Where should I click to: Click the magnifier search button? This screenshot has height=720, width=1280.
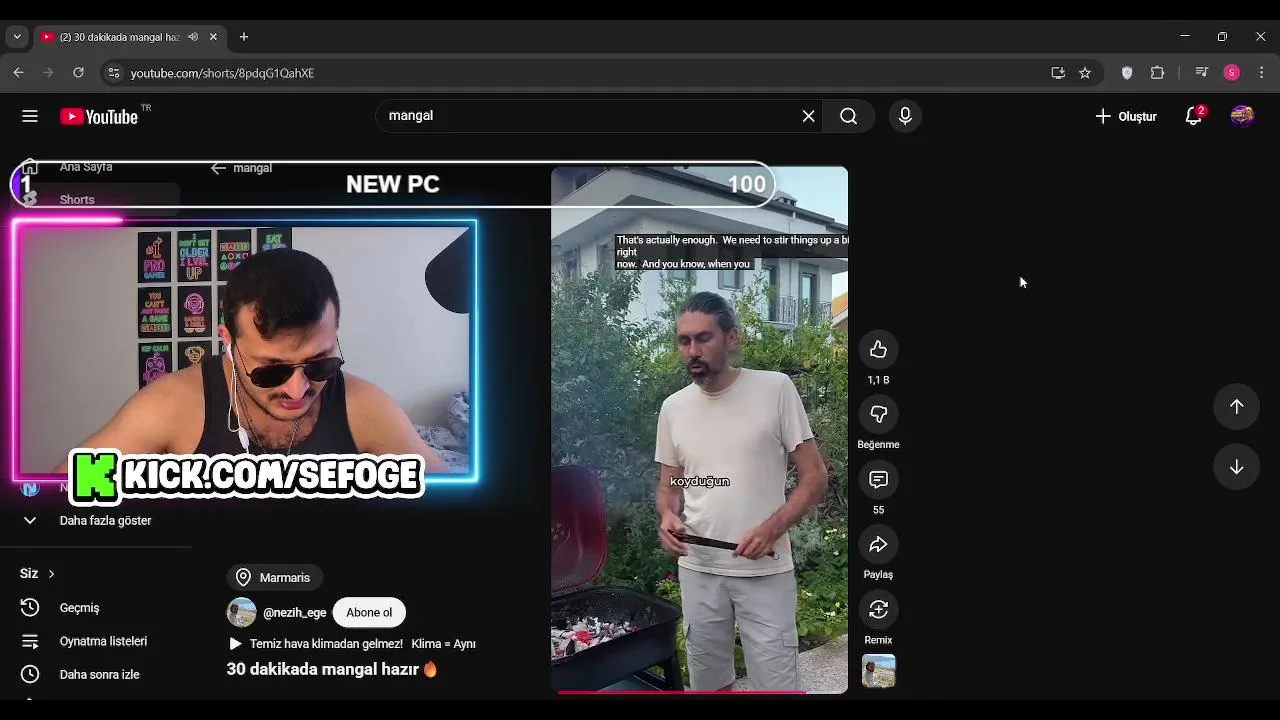click(x=848, y=116)
